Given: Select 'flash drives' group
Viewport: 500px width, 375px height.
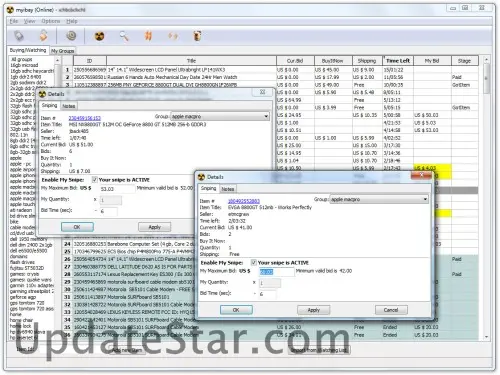Looking at the screenshot, I should point(22,262).
